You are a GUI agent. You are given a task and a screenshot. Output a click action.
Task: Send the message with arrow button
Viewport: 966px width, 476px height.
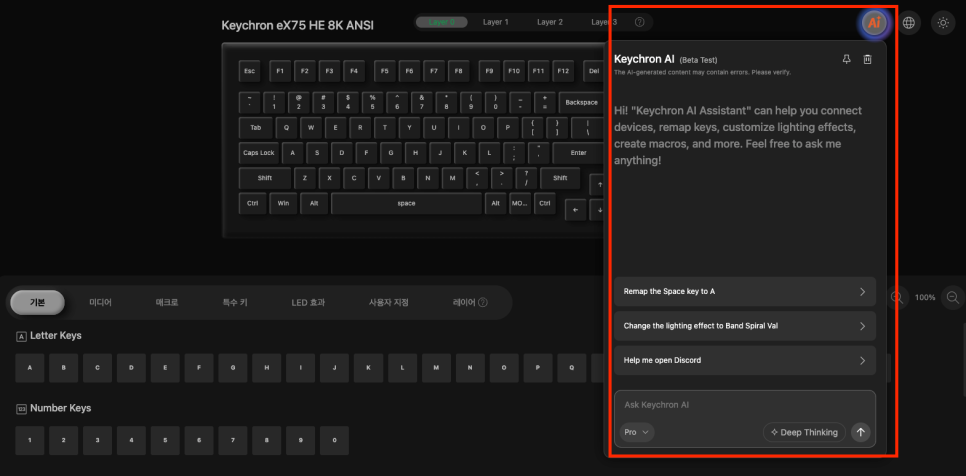[x=861, y=432]
